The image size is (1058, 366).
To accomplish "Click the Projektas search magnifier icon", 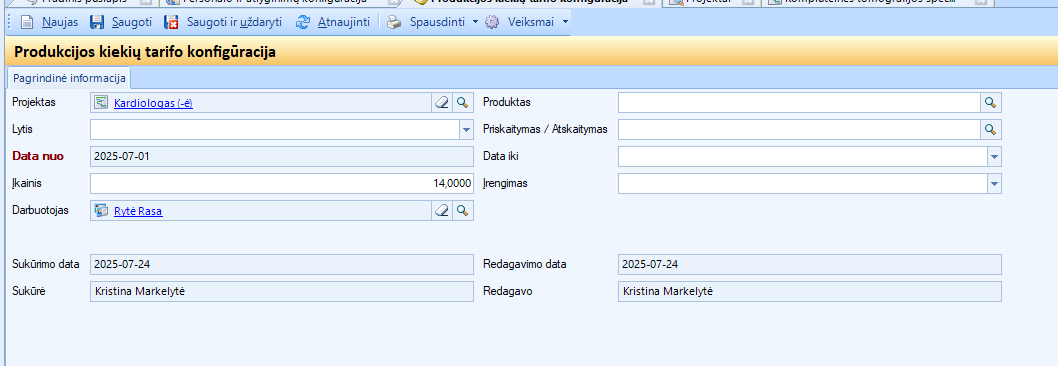I will (463, 103).
